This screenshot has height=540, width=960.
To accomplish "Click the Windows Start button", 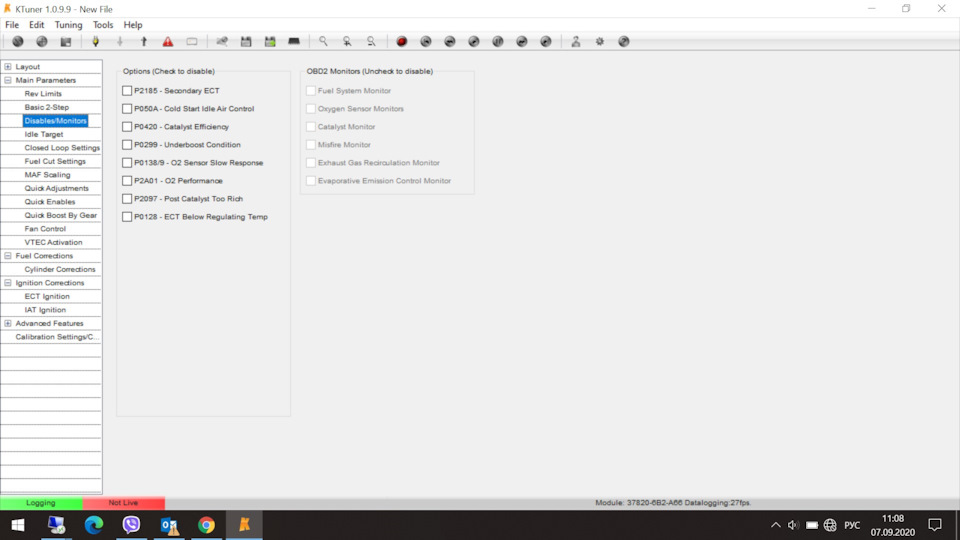I will click(x=18, y=525).
